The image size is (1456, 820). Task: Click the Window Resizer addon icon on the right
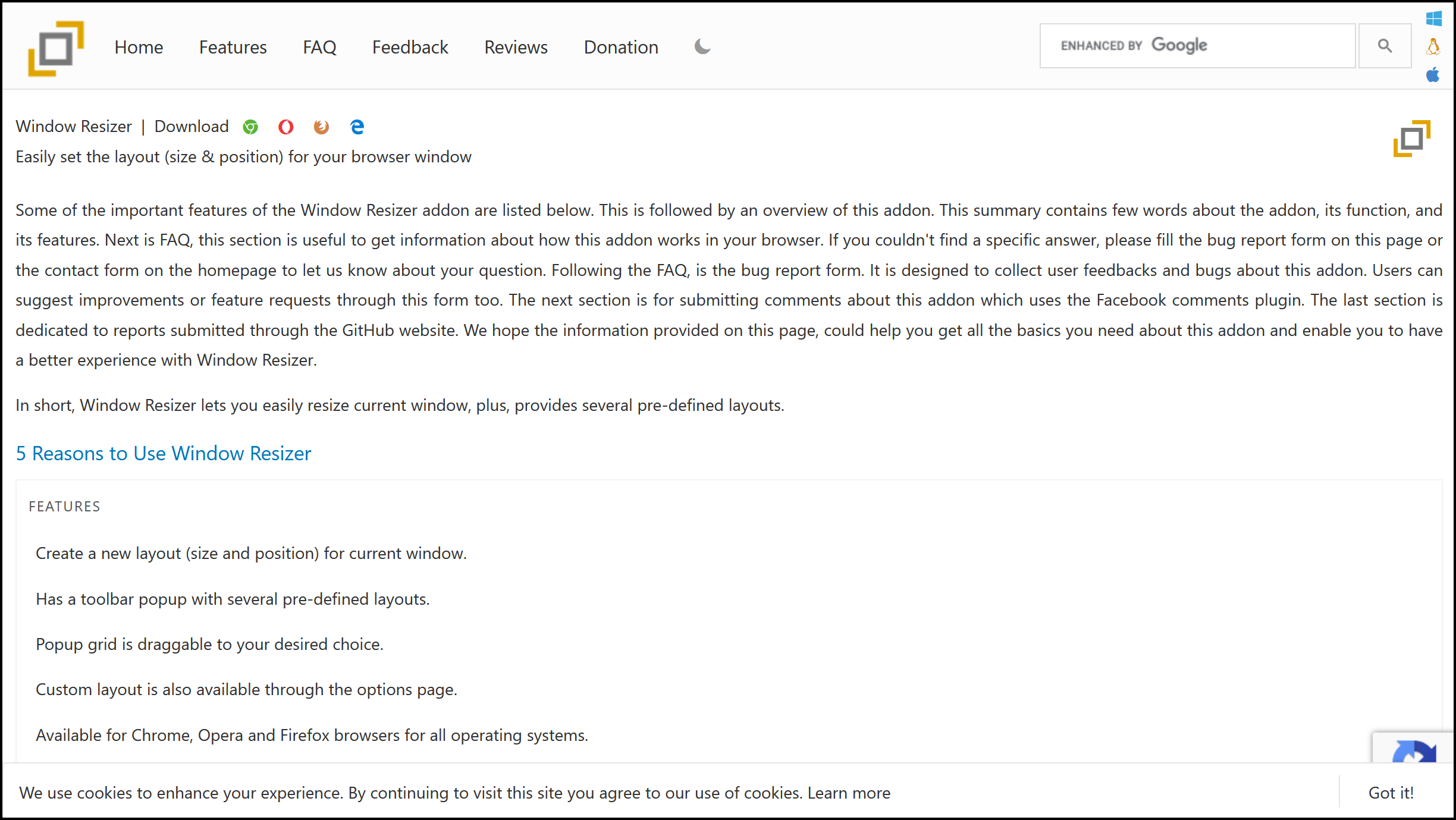[1412, 139]
